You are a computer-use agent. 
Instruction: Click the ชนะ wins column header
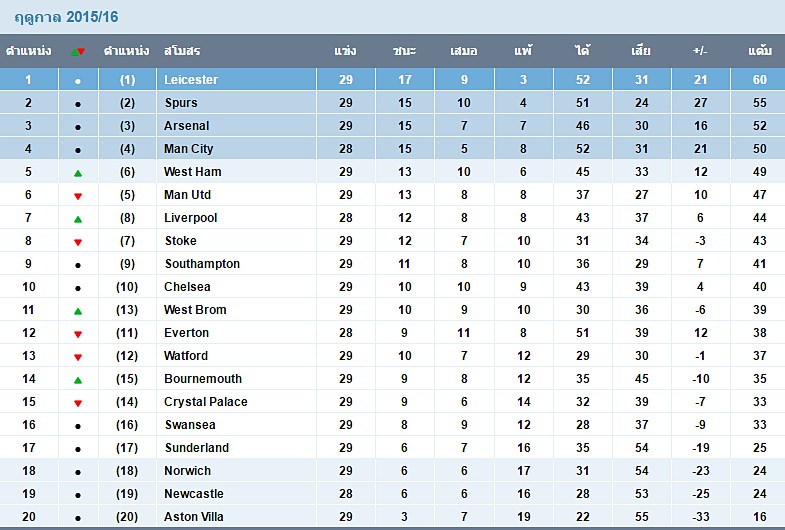pyautogui.click(x=405, y=51)
